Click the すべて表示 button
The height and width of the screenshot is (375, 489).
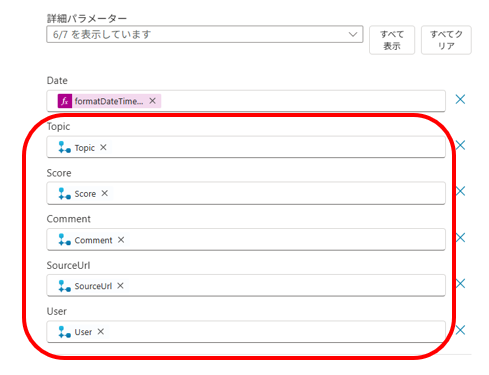point(392,40)
